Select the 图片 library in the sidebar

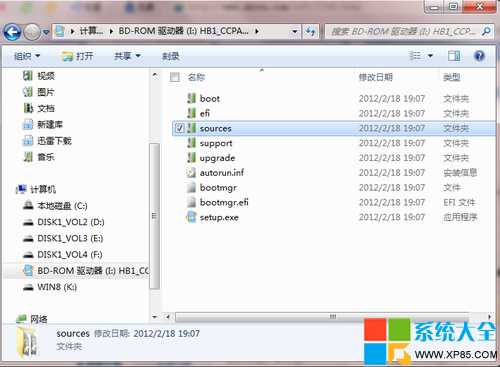tap(38, 92)
